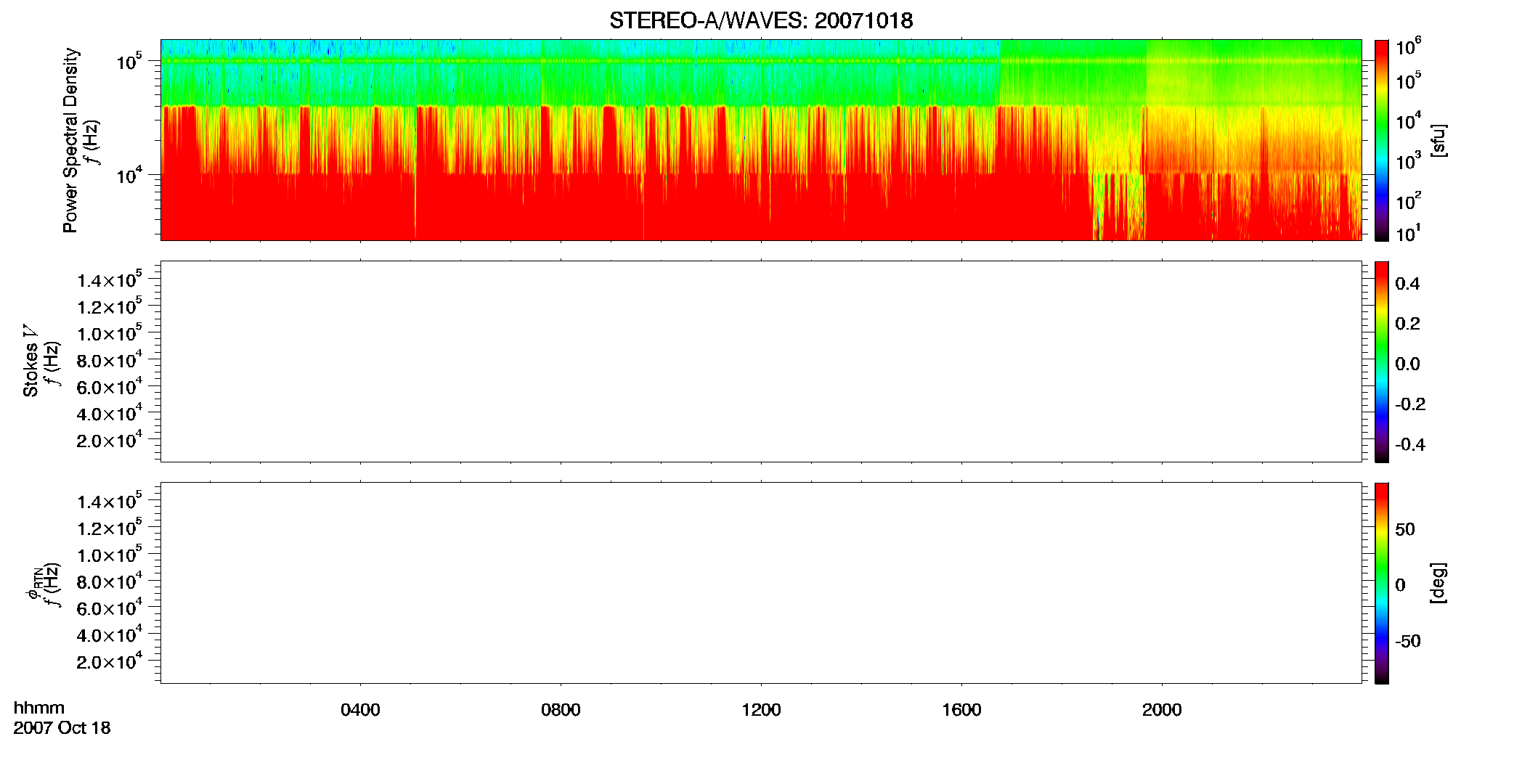Viewport: 1522px width, 784px height.
Task: Click the "hhmm" time format label
Action: pyautogui.click(x=39, y=708)
